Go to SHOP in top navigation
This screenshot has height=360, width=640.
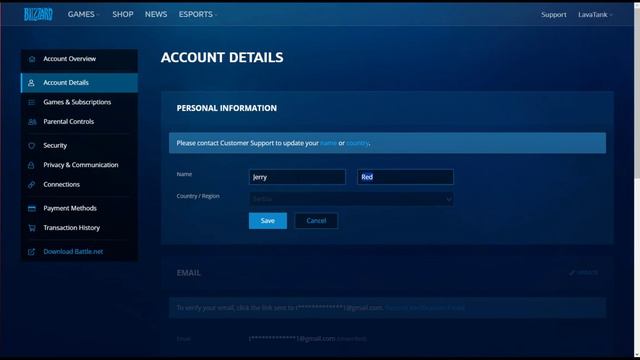(x=123, y=14)
